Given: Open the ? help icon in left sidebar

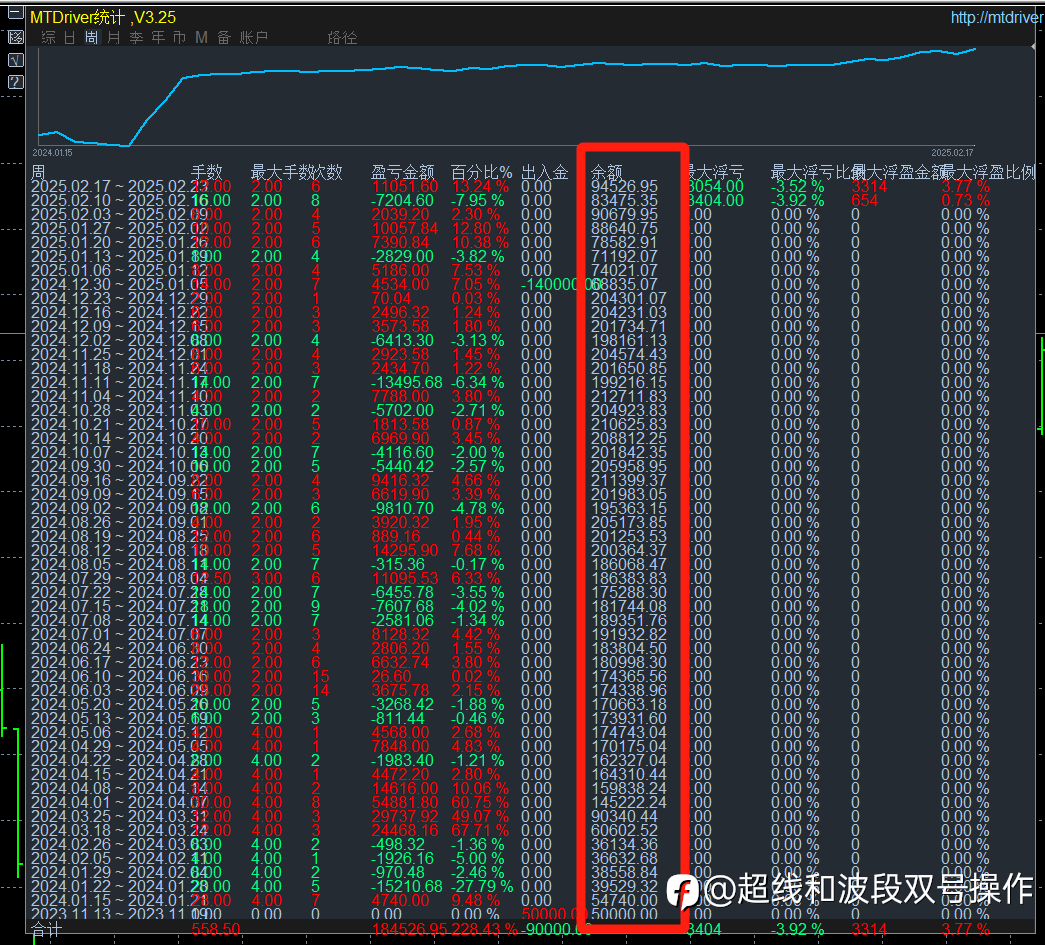Looking at the screenshot, I should pyautogui.click(x=15, y=82).
